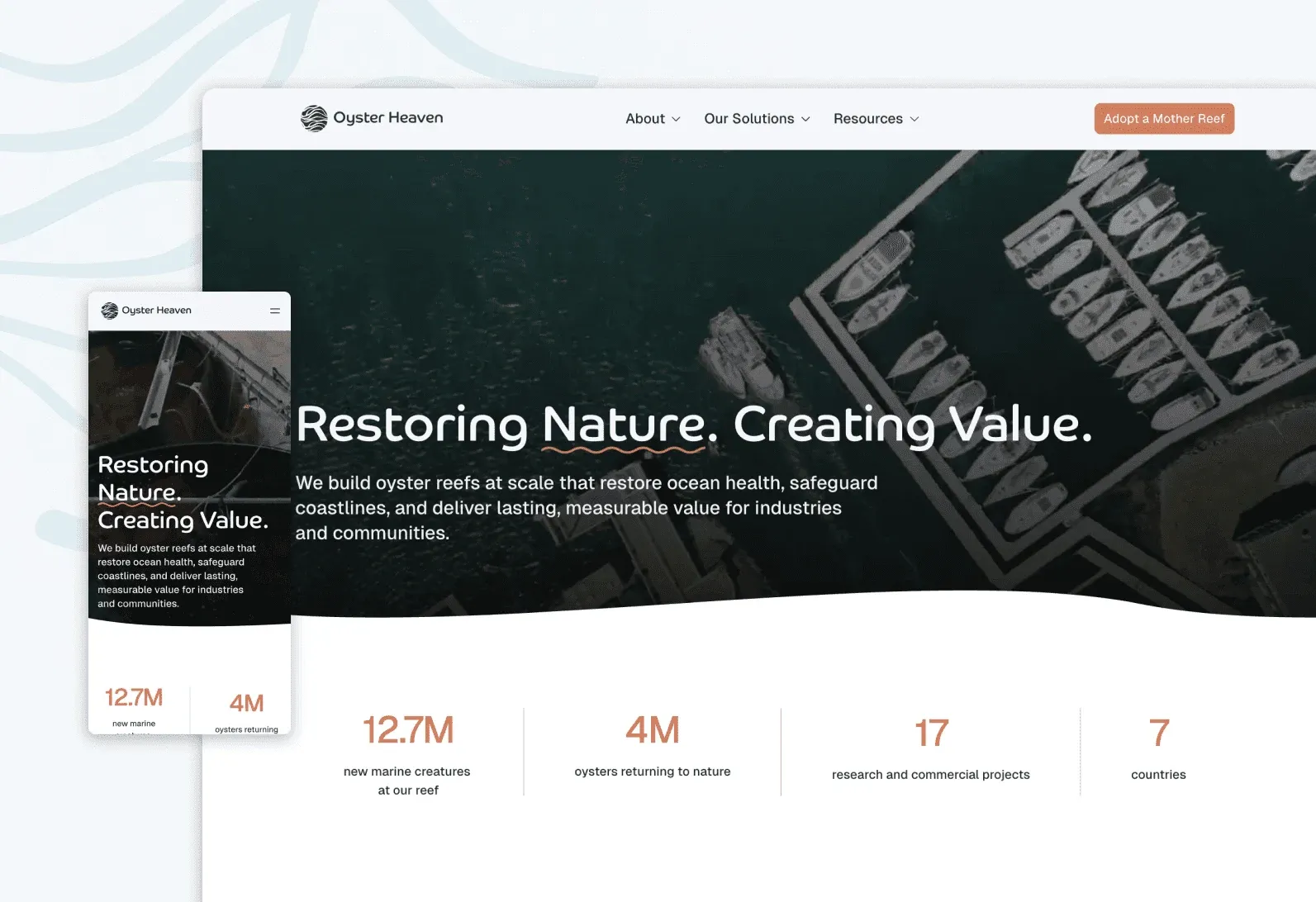Screen dimensions: 1316x902
Task: Click the 4M statistic in the mobile preview
Action: coord(246,704)
